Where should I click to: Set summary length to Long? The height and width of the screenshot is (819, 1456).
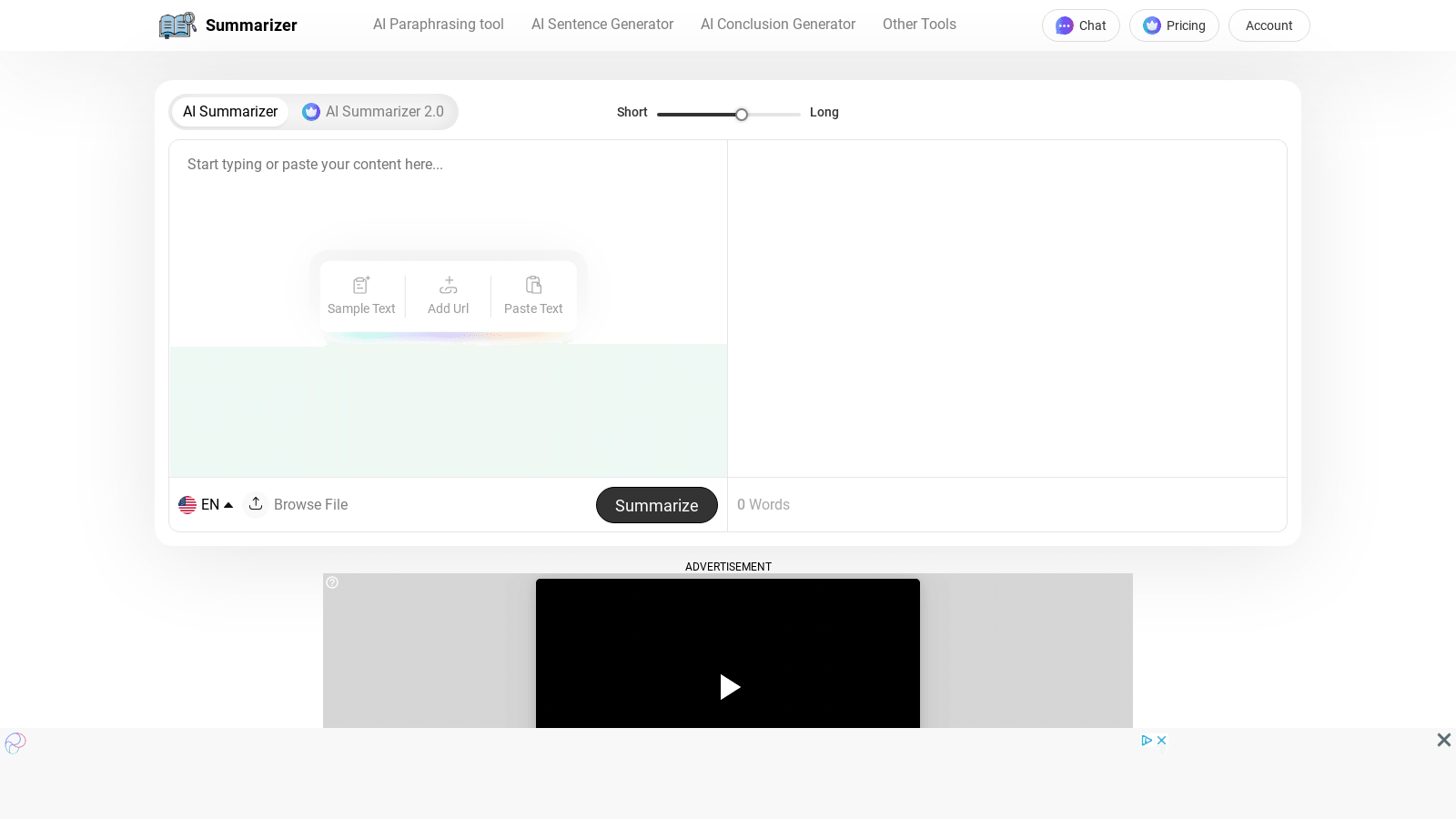click(x=824, y=112)
